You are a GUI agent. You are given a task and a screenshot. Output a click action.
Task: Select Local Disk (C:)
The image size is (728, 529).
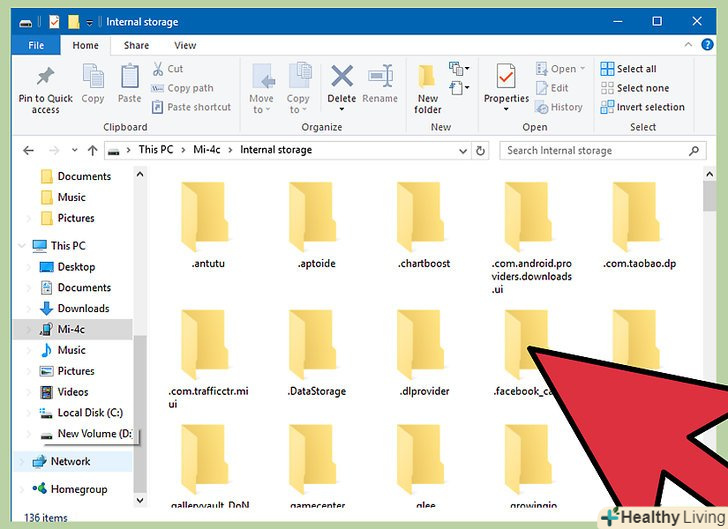(81, 413)
